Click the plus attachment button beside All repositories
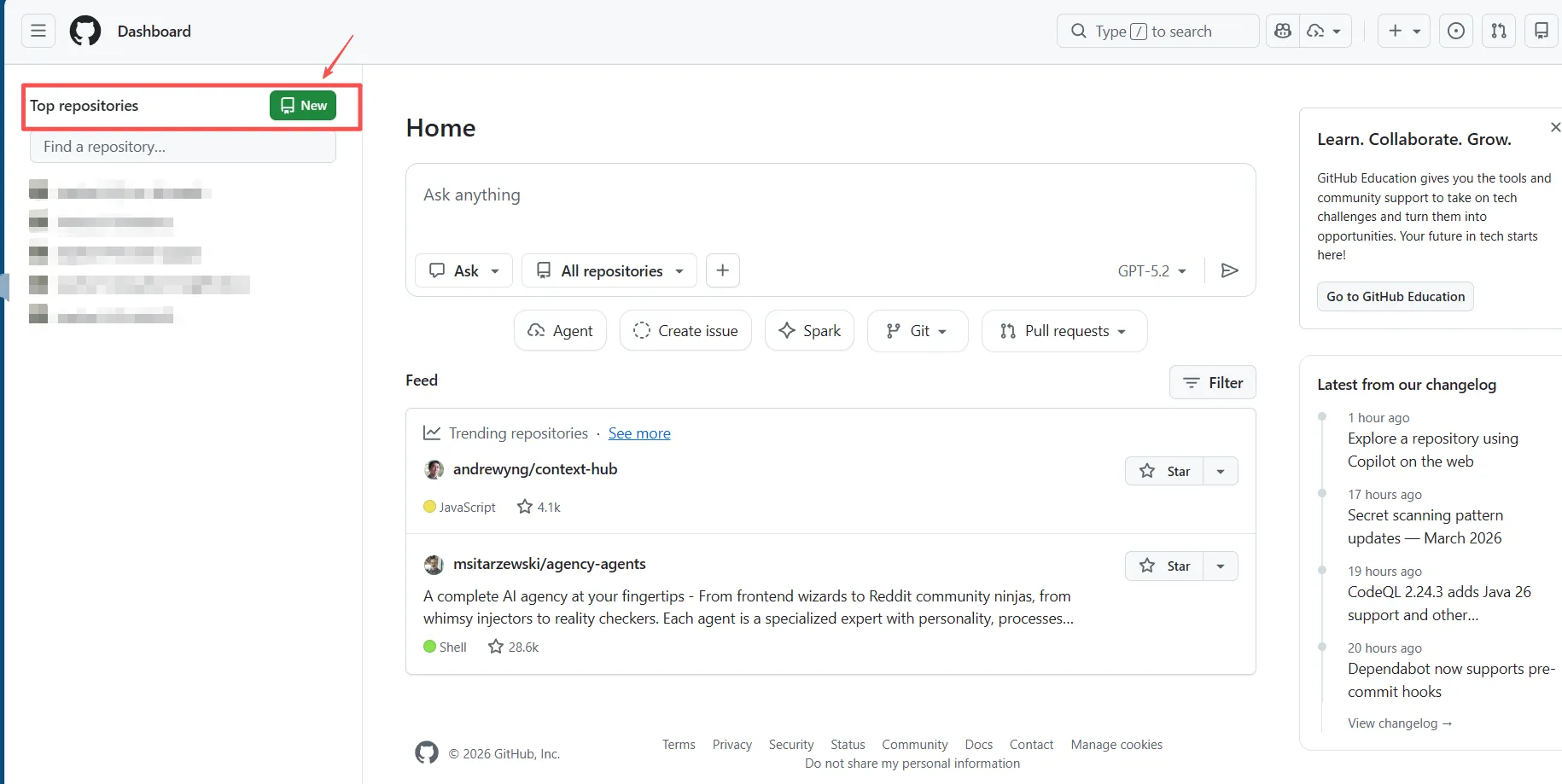The width and height of the screenshot is (1562, 784). [x=723, y=270]
